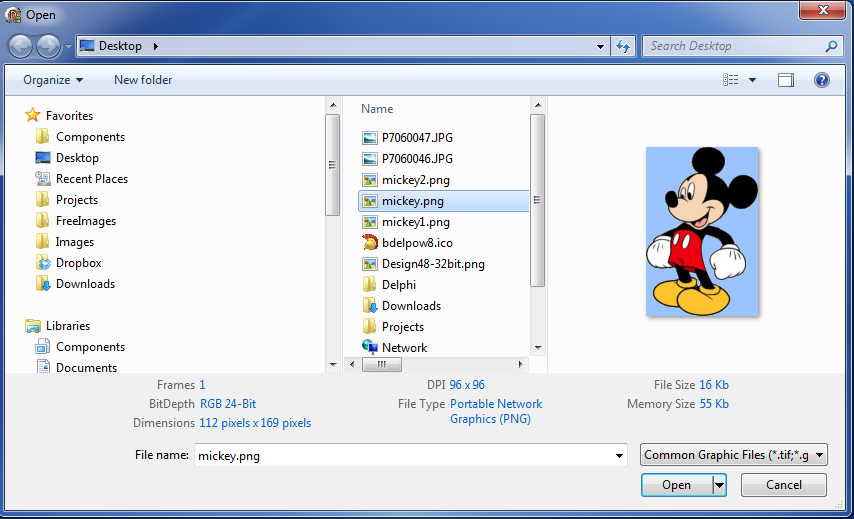Click the Open button
The width and height of the screenshot is (854, 519).
(676, 485)
